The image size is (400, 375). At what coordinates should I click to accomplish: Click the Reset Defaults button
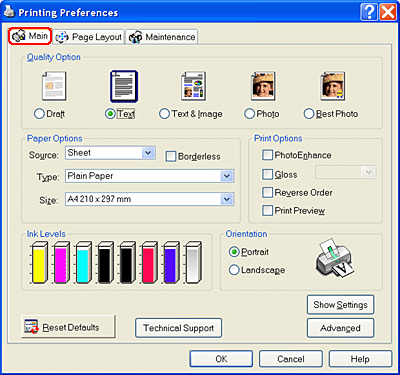click(68, 327)
